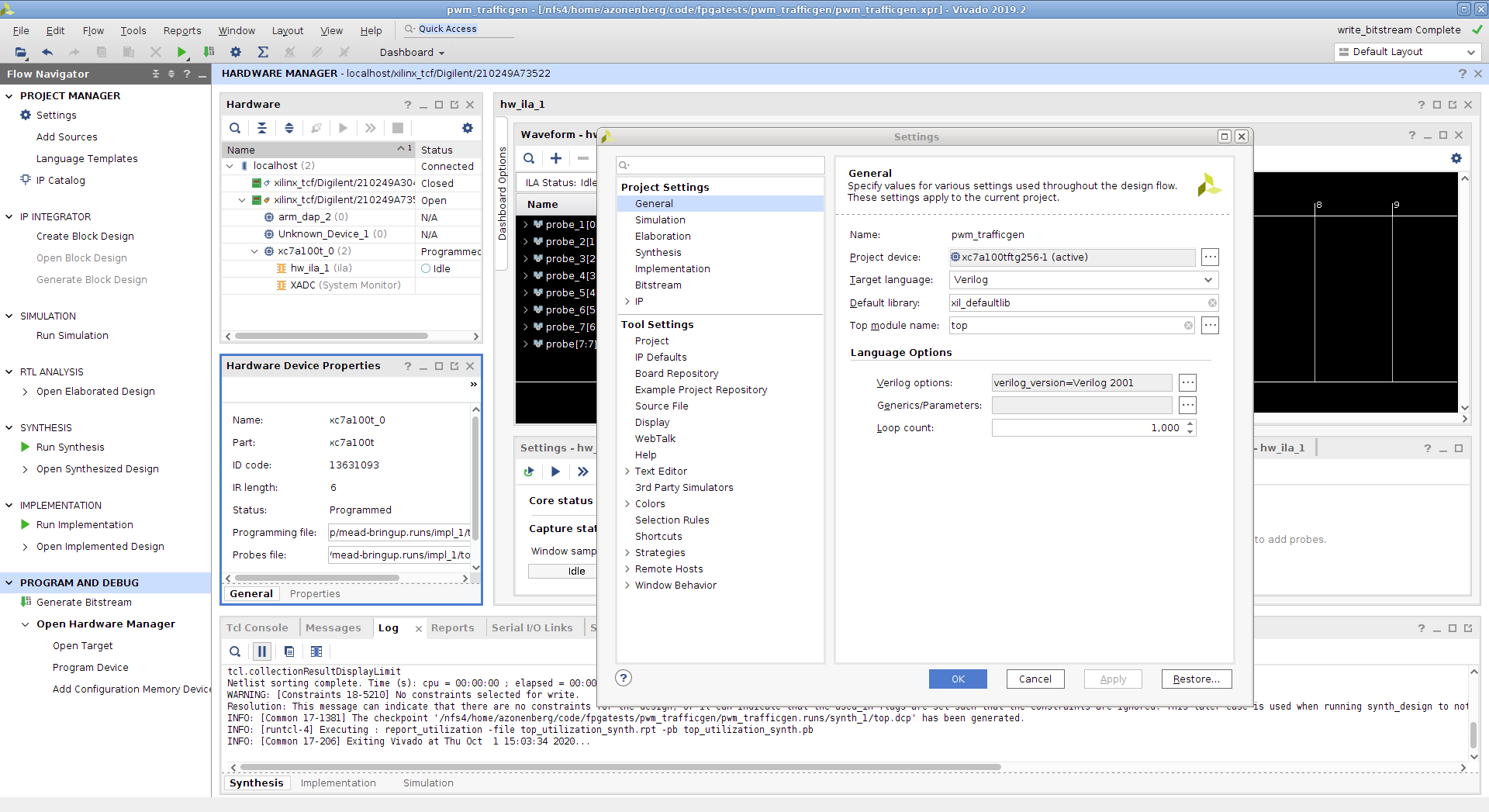Collapse all in Flow Navigator header
Screen dimensions: 1489x812
point(156,74)
